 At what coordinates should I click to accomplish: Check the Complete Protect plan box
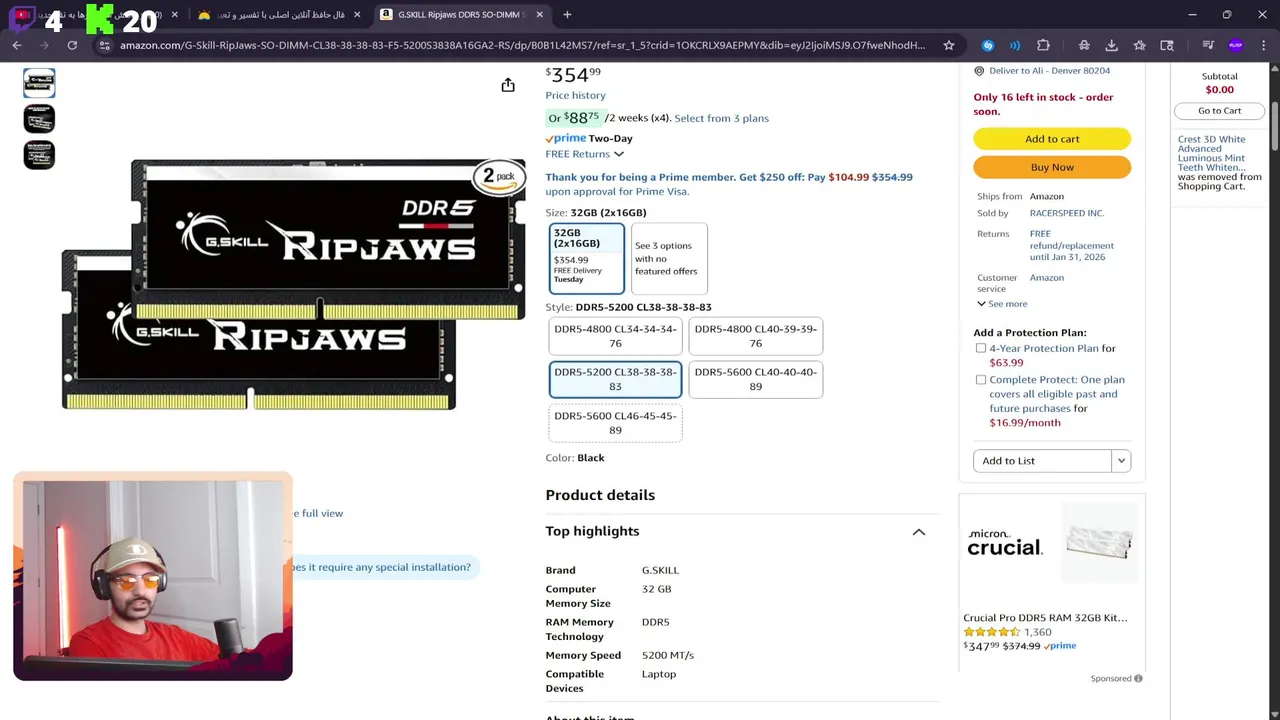[980, 380]
